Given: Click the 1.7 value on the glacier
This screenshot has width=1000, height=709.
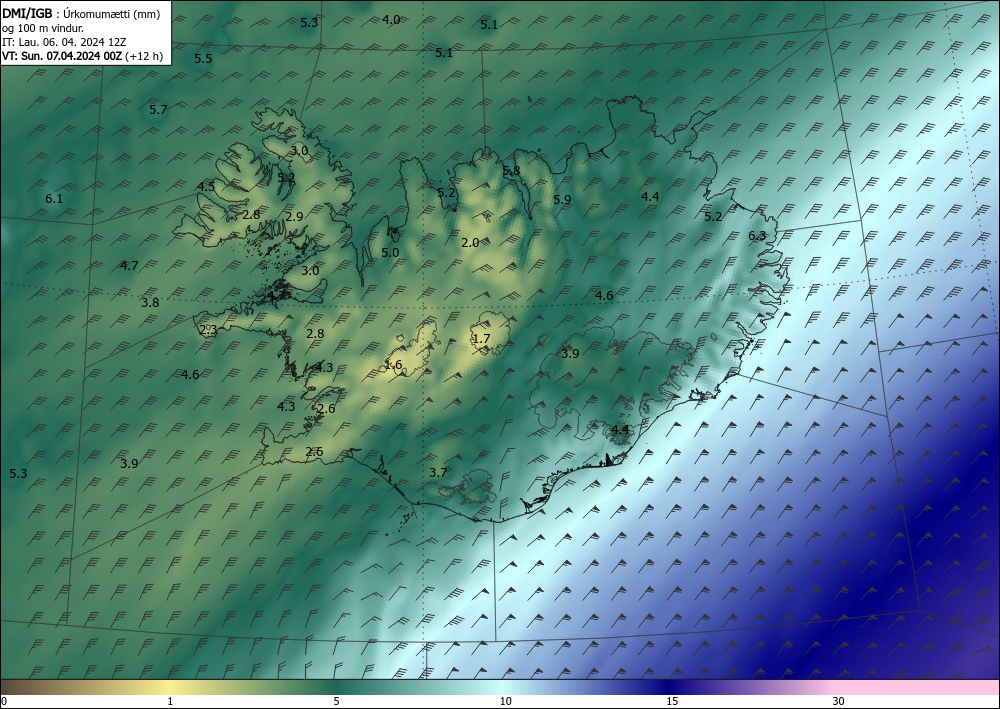Looking at the screenshot, I should pos(482,339).
